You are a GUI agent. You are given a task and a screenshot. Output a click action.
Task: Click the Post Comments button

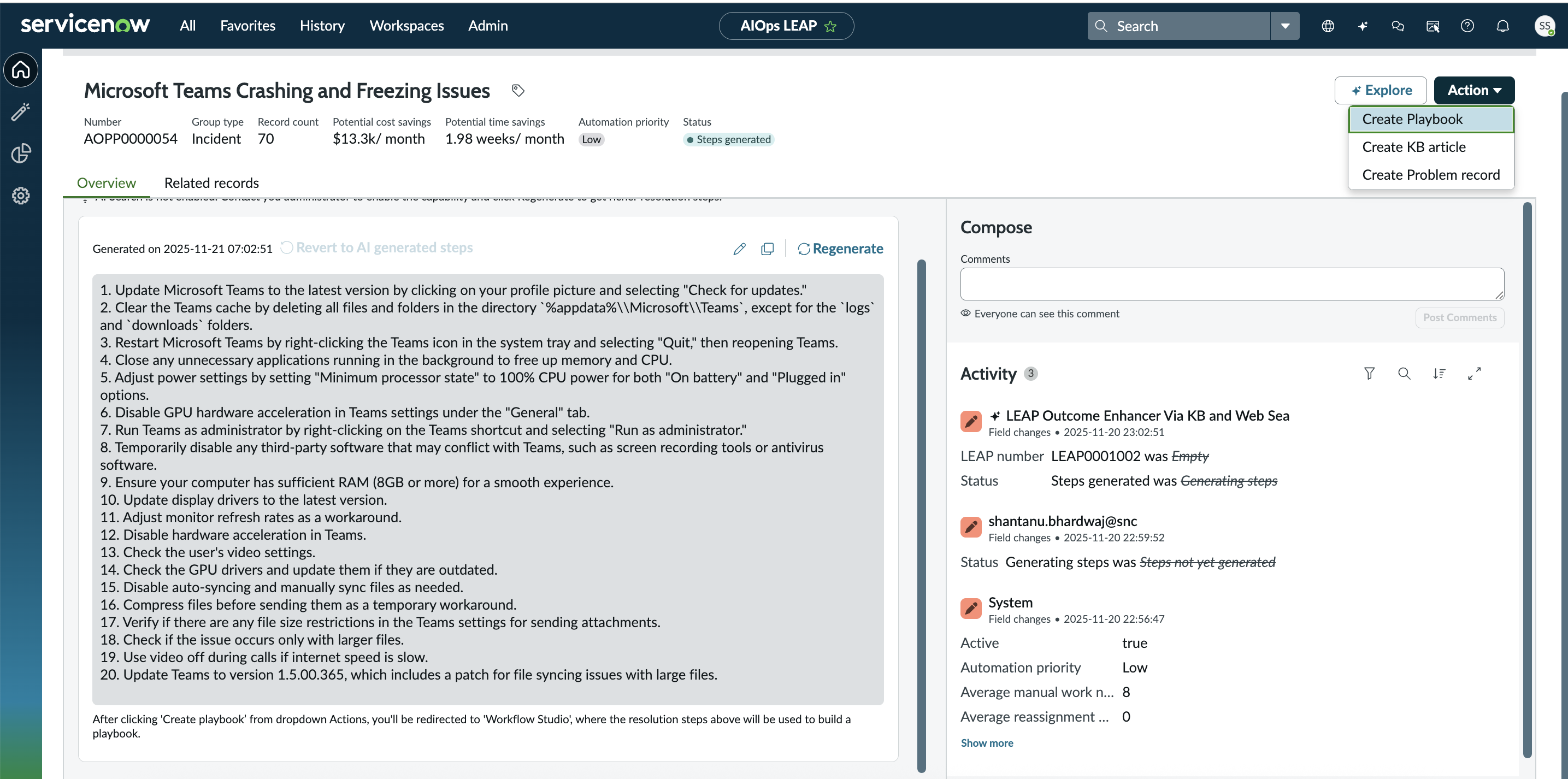(x=1459, y=318)
